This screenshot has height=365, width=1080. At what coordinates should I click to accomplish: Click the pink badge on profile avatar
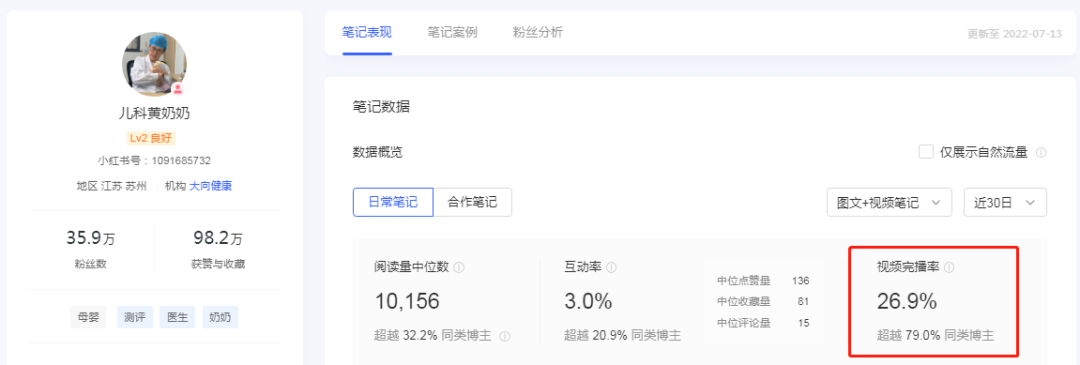[x=178, y=89]
